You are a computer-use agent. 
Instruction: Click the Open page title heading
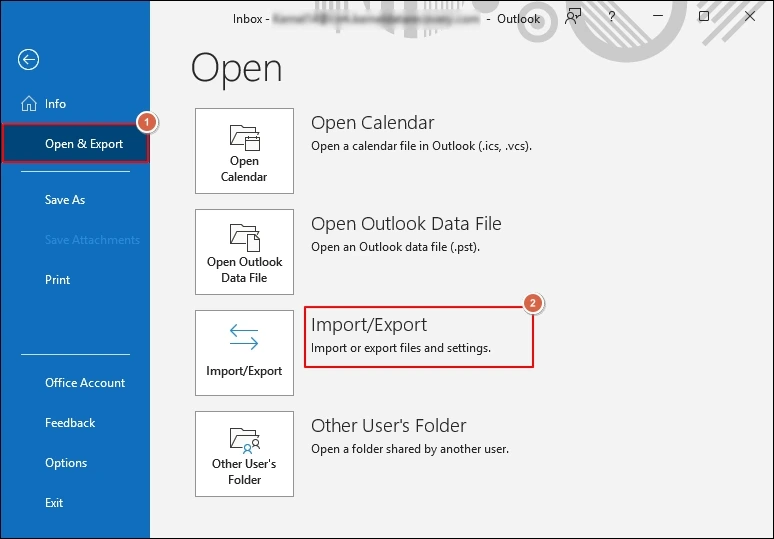point(237,69)
